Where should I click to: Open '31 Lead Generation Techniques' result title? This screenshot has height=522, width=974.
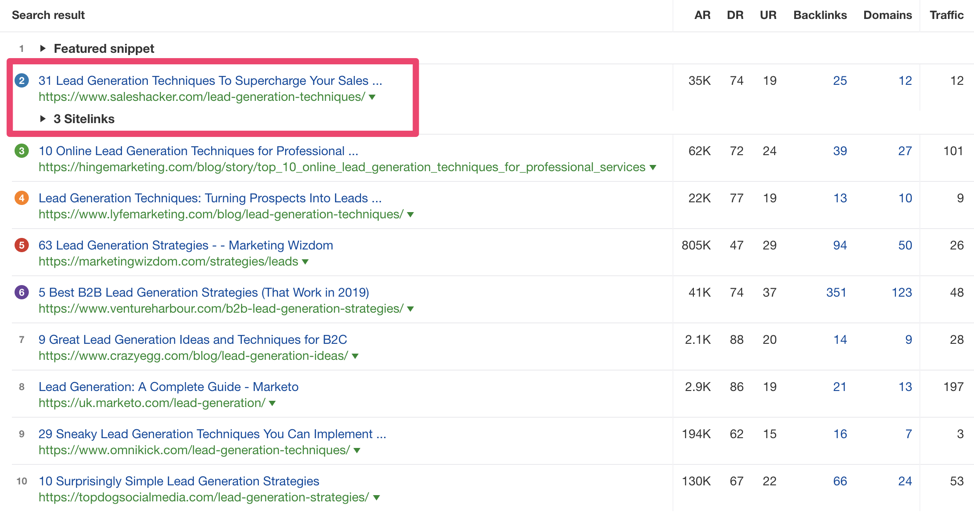(210, 80)
